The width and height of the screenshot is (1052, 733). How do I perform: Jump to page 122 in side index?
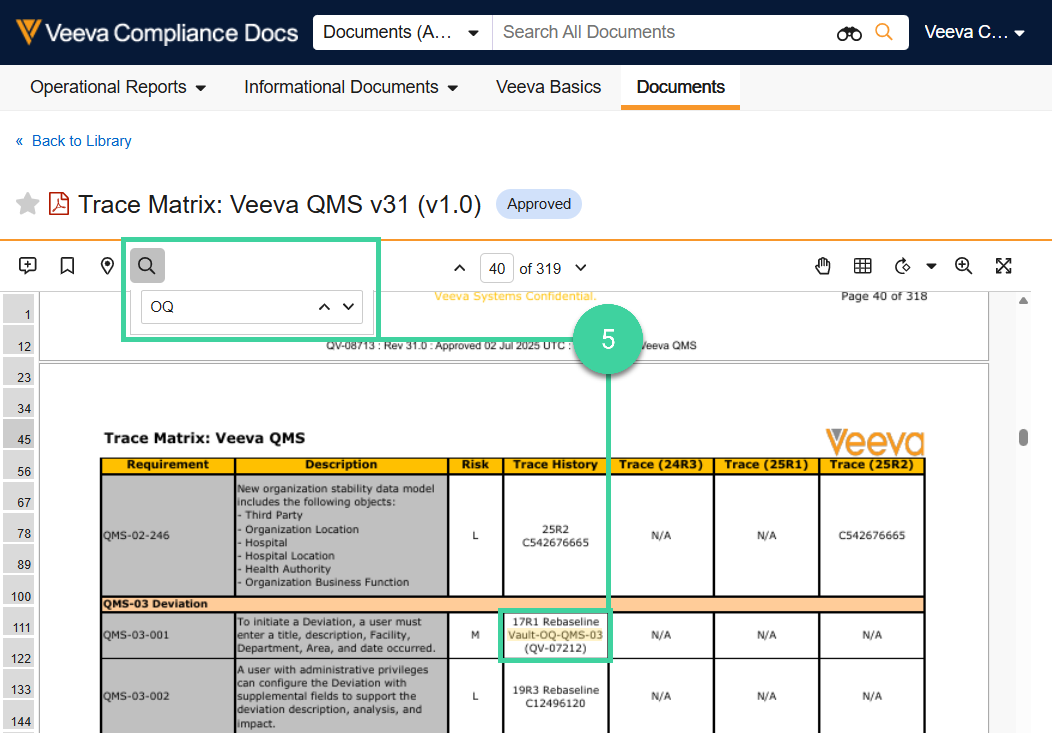point(19,653)
